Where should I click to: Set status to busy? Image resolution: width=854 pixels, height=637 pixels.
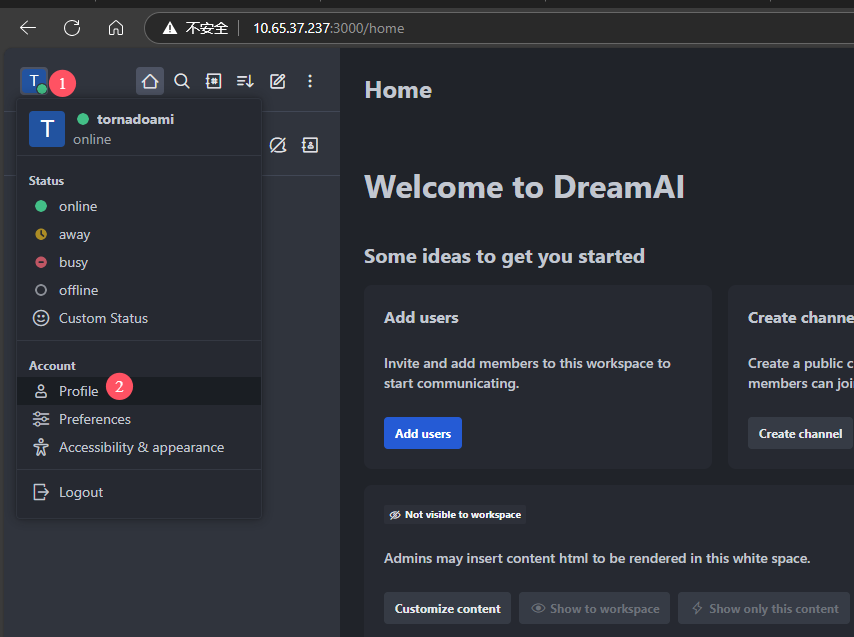pos(139,262)
